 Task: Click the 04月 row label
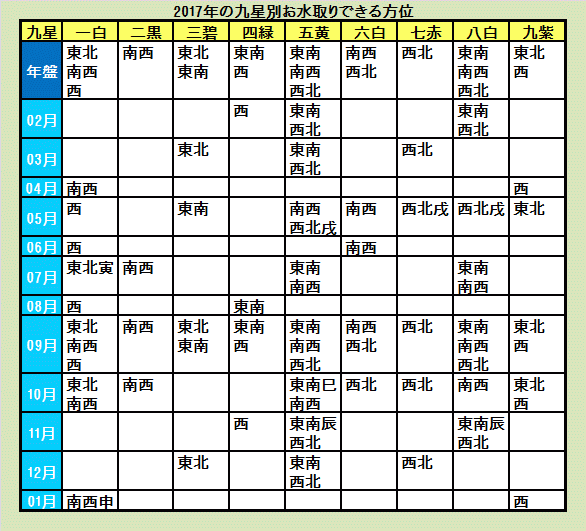click(41, 188)
